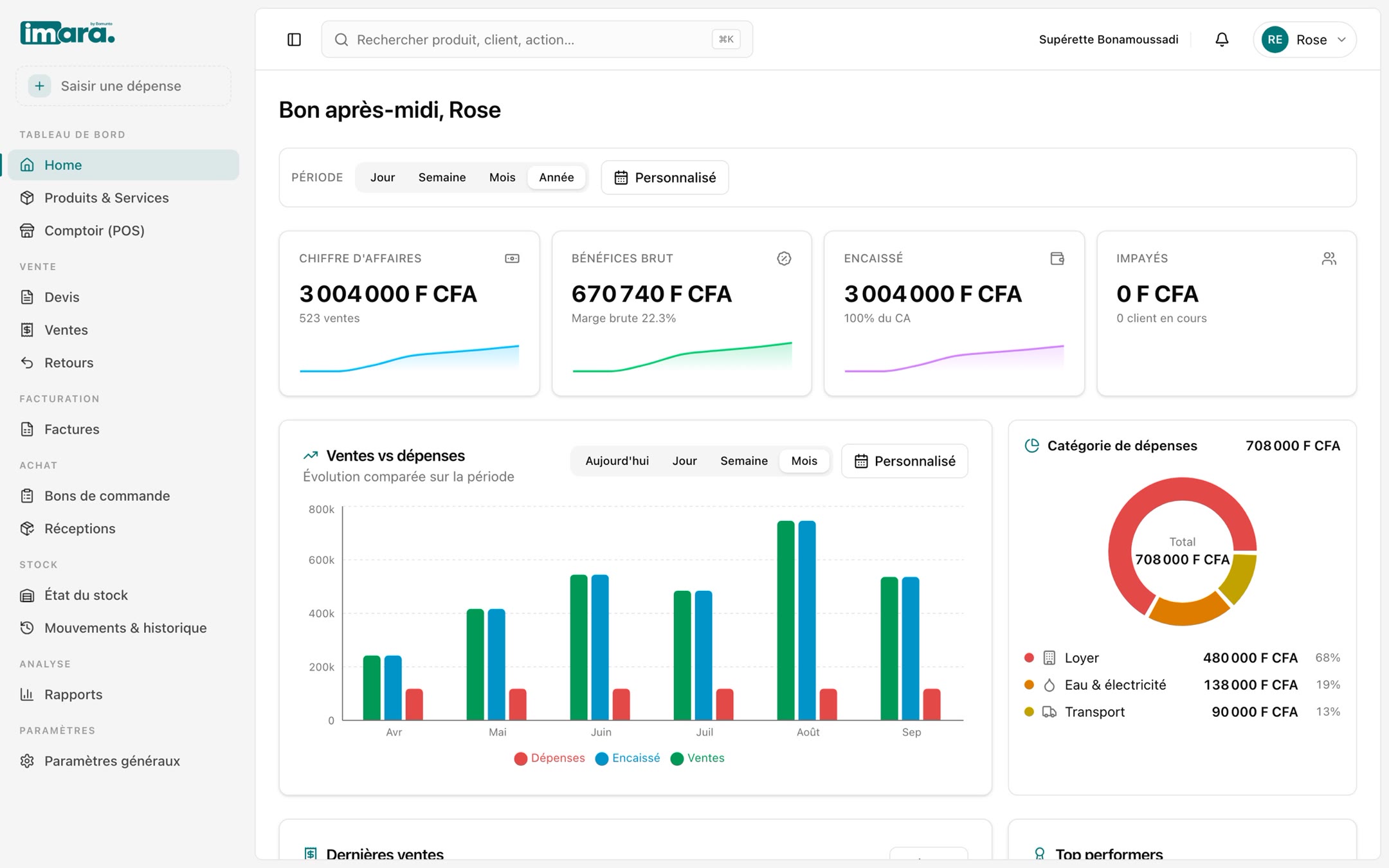Click the imara logo

click(68, 33)
